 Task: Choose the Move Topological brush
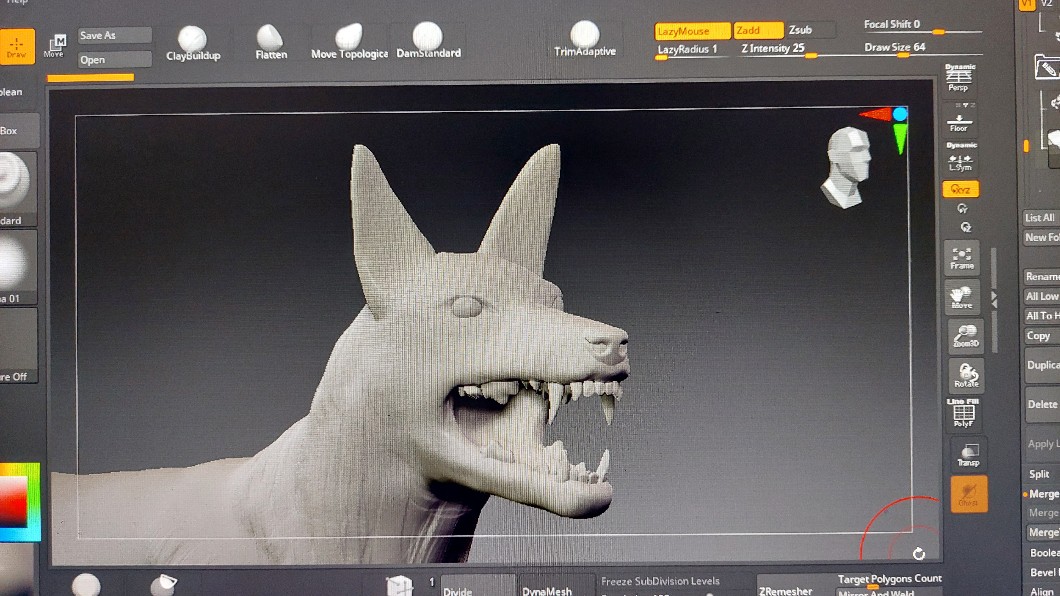[x=348, y=42]
